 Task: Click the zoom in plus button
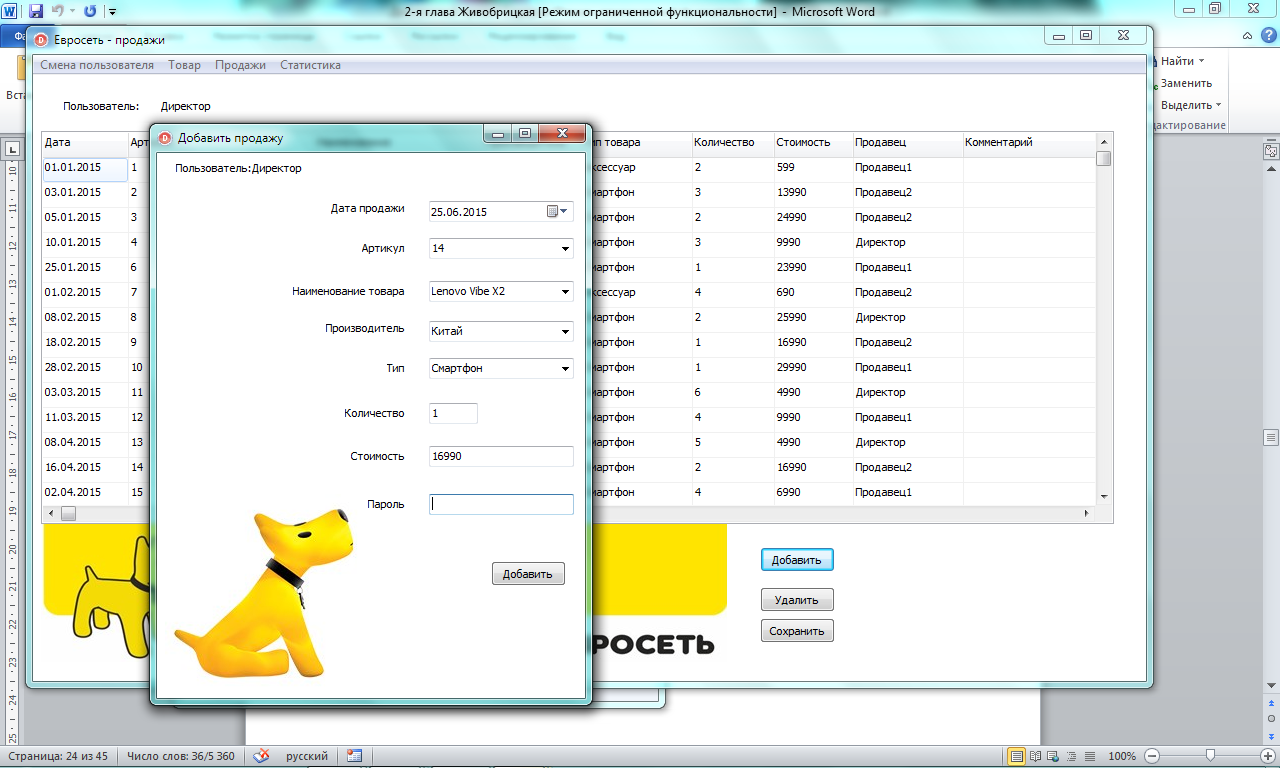point(1267,756)
